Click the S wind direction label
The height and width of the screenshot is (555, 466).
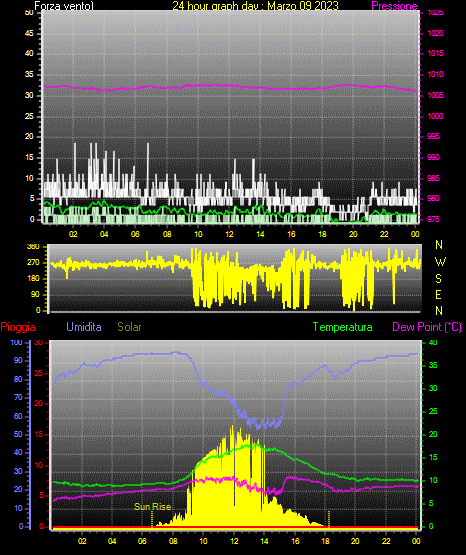pyautogui.click(x=438, y=279)
